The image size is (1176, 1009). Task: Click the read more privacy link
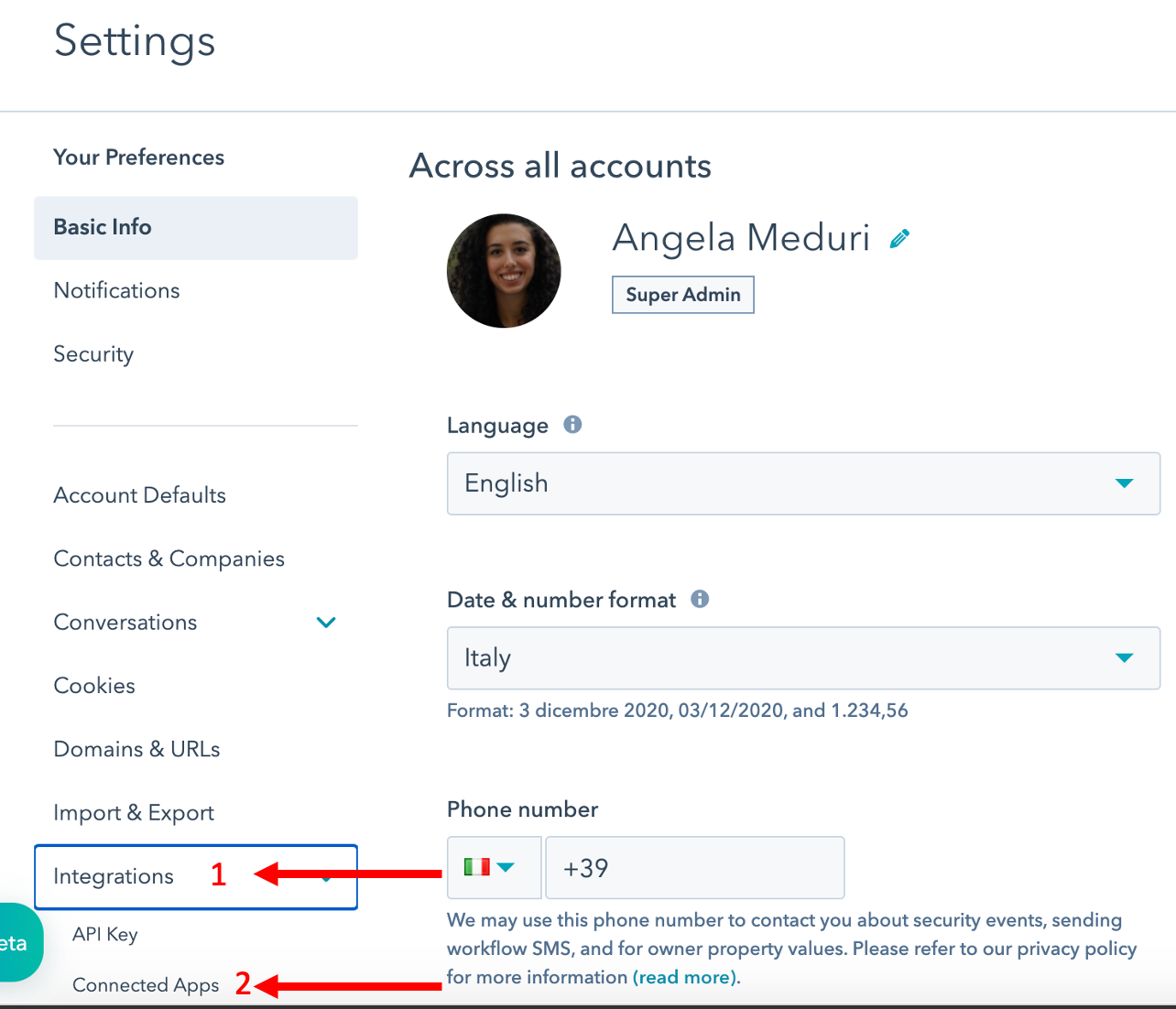[x=684, y=977]
